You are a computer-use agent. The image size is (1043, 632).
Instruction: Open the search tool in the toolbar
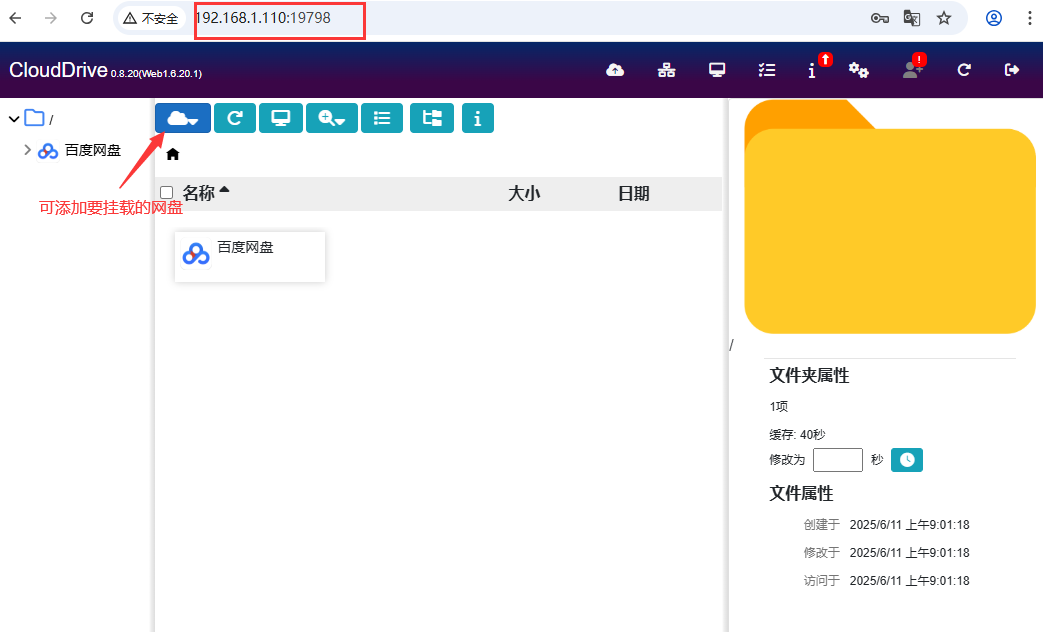click(325, 118)
